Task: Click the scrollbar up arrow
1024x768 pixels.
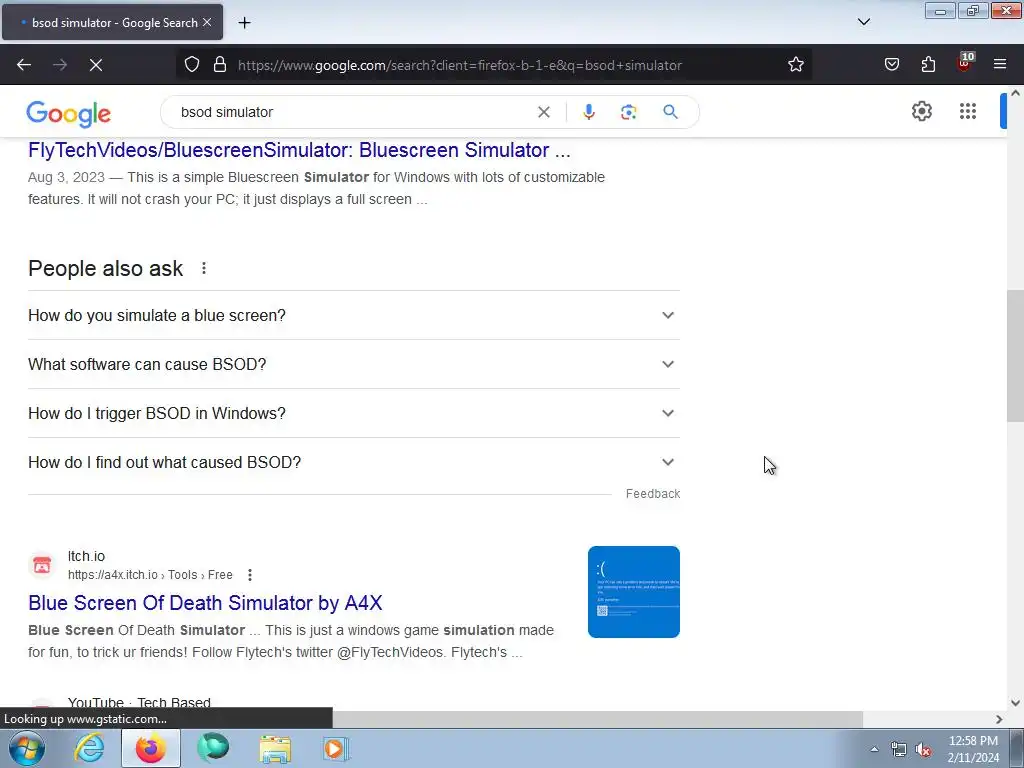Action: 1015,93
